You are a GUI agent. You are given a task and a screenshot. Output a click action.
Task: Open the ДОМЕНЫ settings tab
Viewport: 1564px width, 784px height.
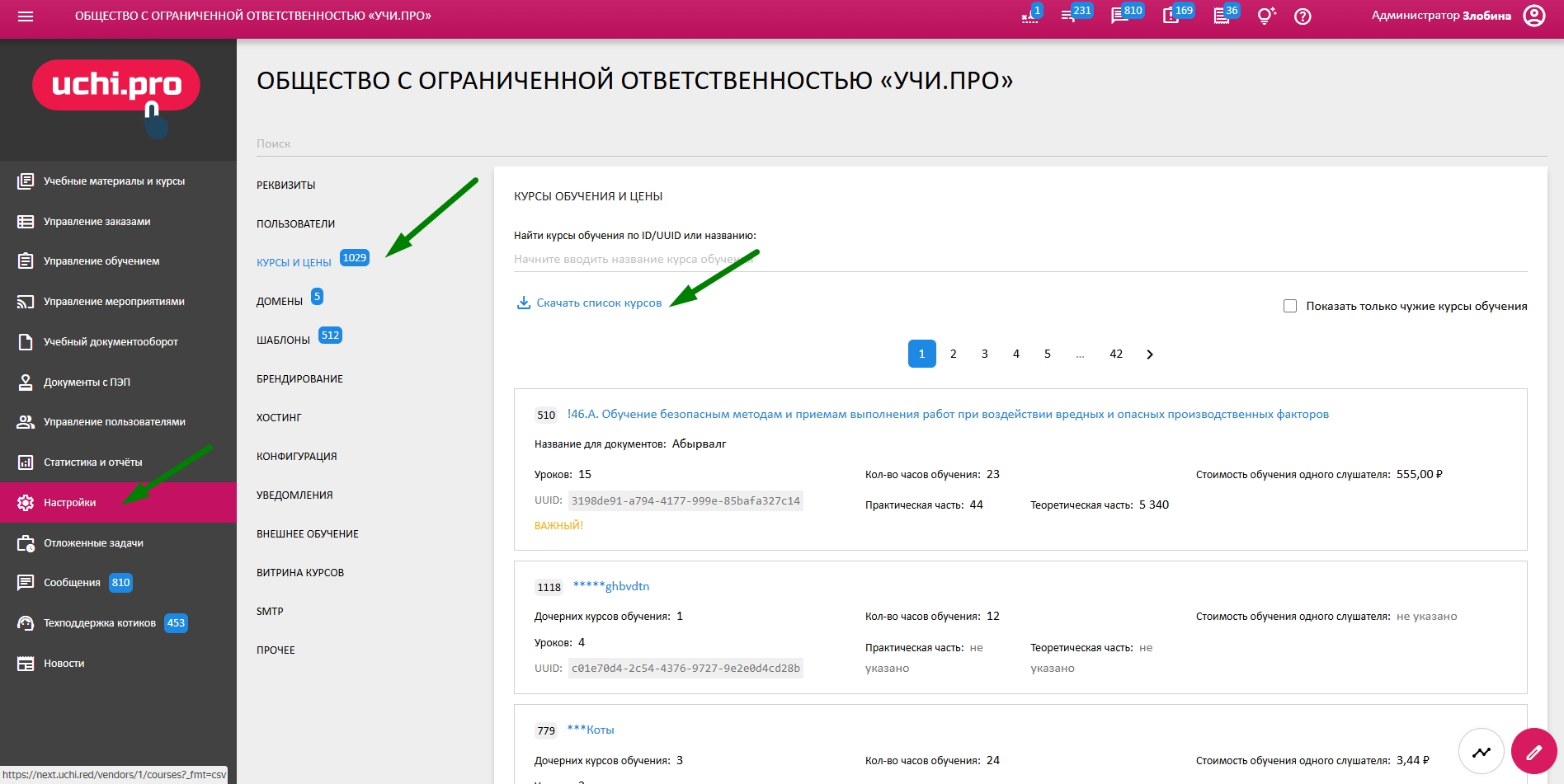[x=280, y=301]
